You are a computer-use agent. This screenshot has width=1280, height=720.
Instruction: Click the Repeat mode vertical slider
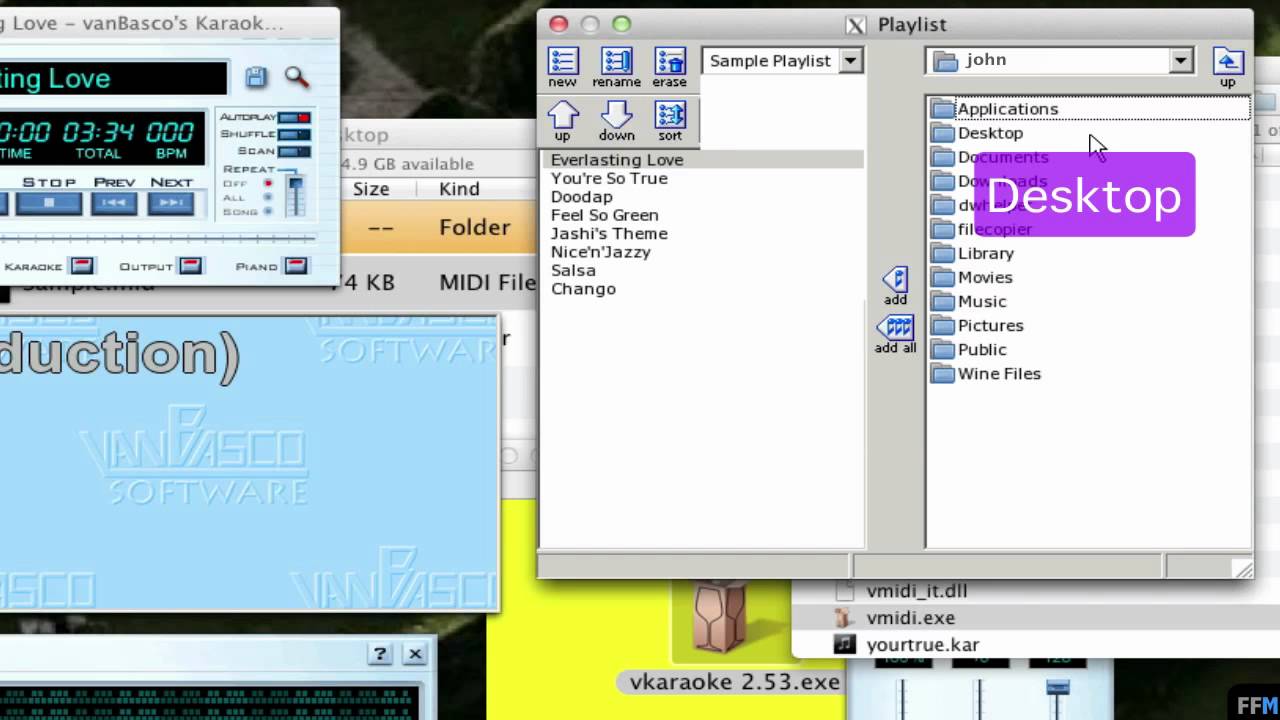click(x=295, y=195)
